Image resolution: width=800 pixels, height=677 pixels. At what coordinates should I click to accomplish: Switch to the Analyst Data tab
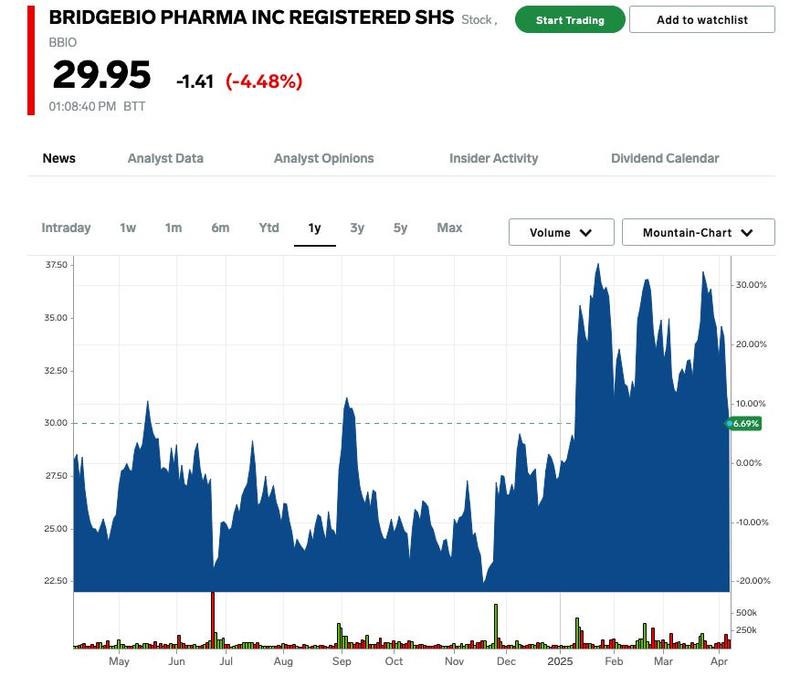(x=165, y=158)
